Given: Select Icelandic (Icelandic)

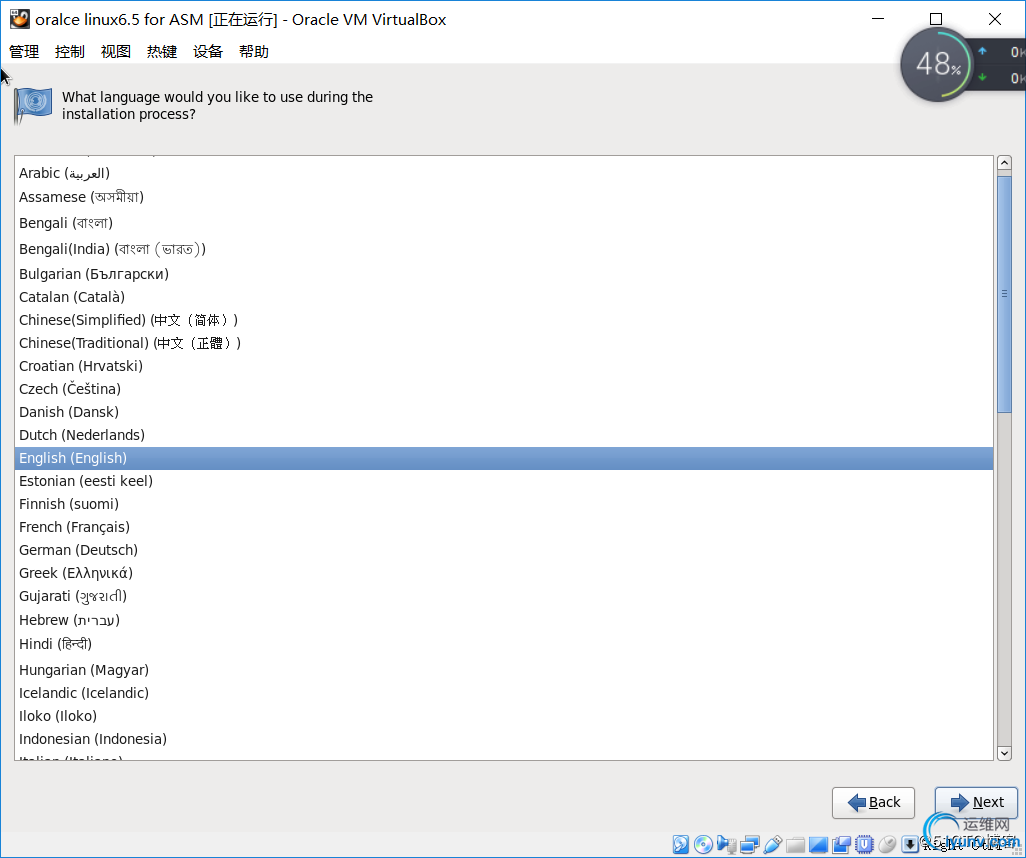Looking at the screenshot, I should (x=504, y=693).
